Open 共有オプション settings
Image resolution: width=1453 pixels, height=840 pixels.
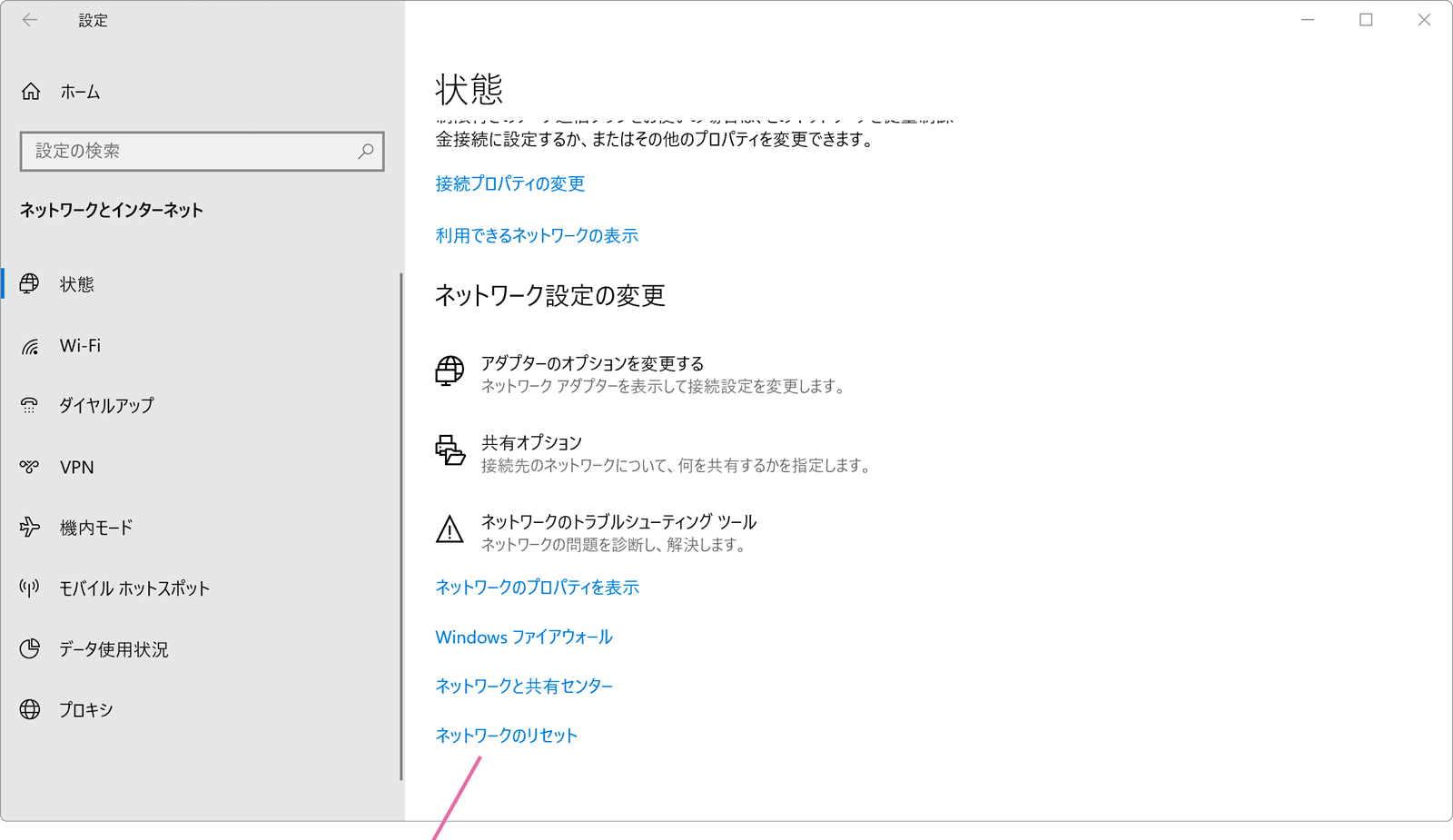531,442
